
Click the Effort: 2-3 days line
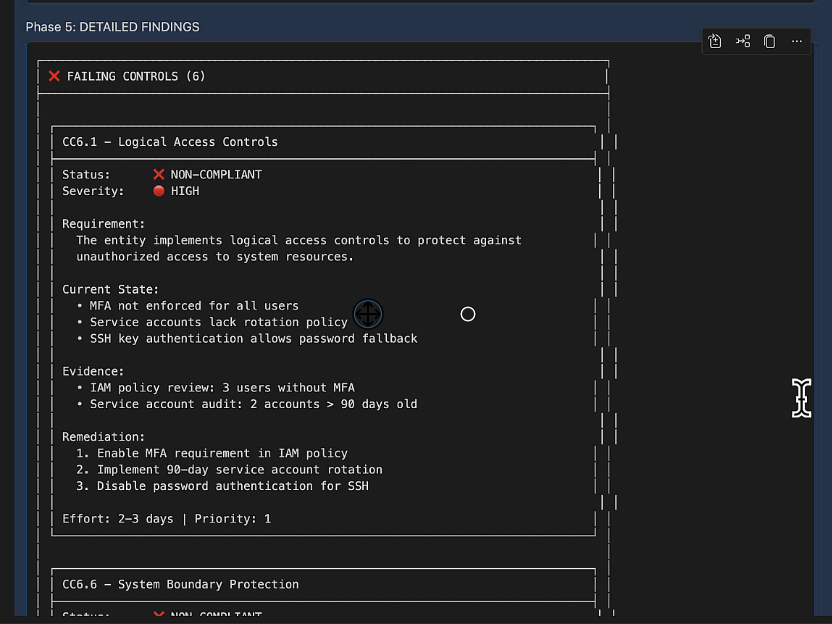[166, 519]
